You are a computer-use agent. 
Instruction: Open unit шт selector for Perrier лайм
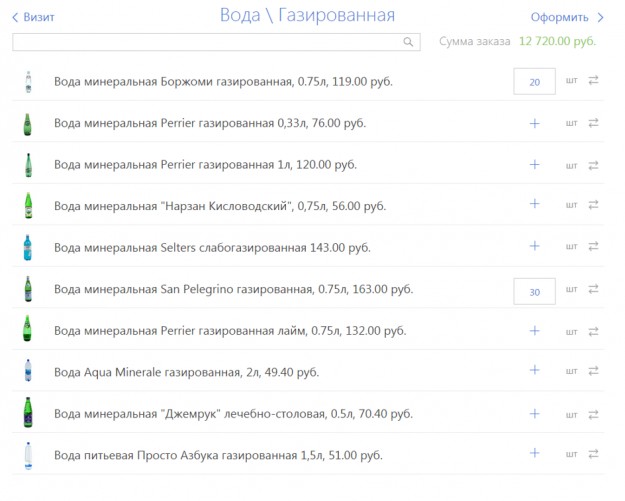(x=571, y=330)
